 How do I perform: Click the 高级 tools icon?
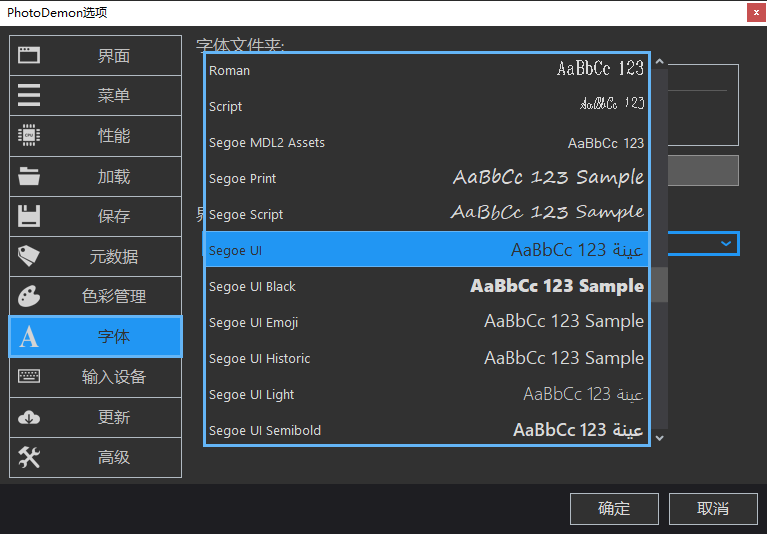[x=29, y=457]
